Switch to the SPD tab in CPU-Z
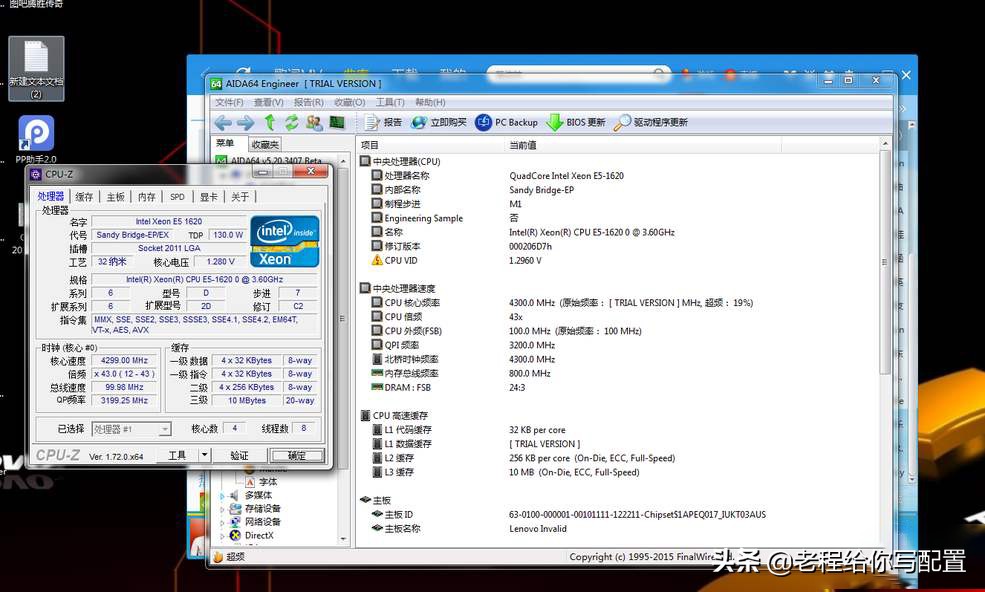The width and height of the screenshot is (985, 592). coord(177,197)
